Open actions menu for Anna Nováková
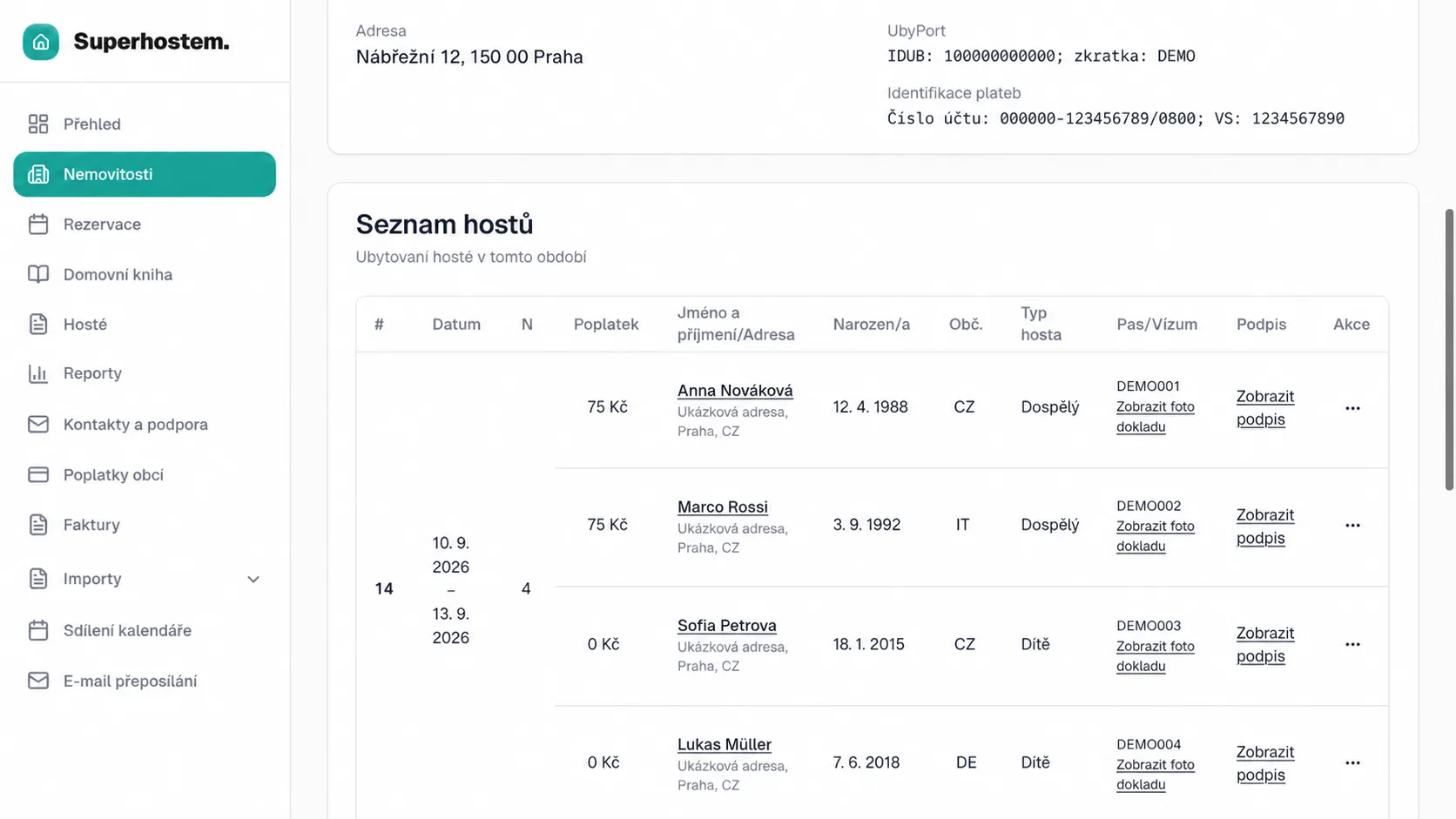This screenshot has height=819, width=1456. point(1352,408)
